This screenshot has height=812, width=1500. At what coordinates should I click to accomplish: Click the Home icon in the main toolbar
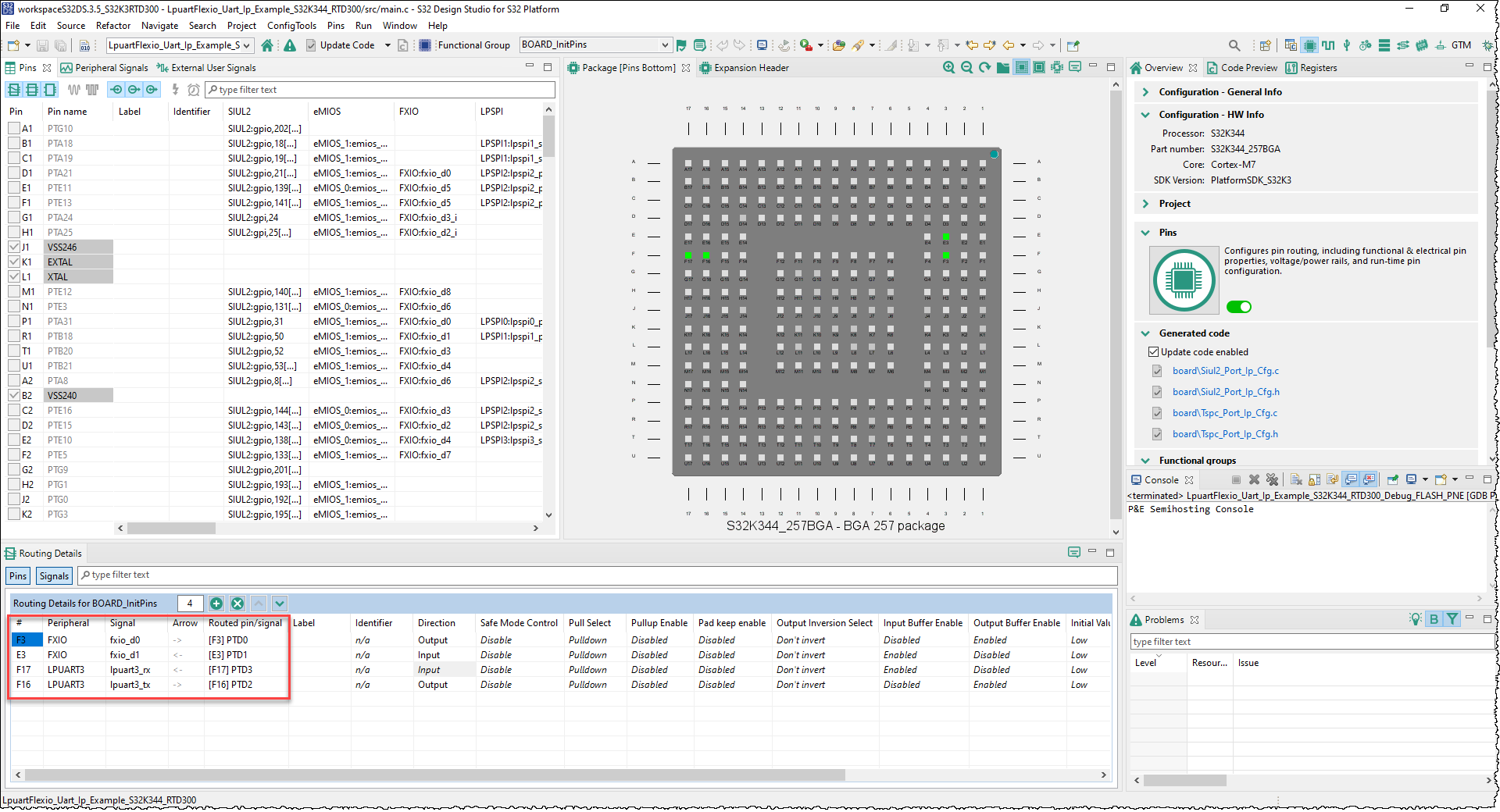click(268, 45)
